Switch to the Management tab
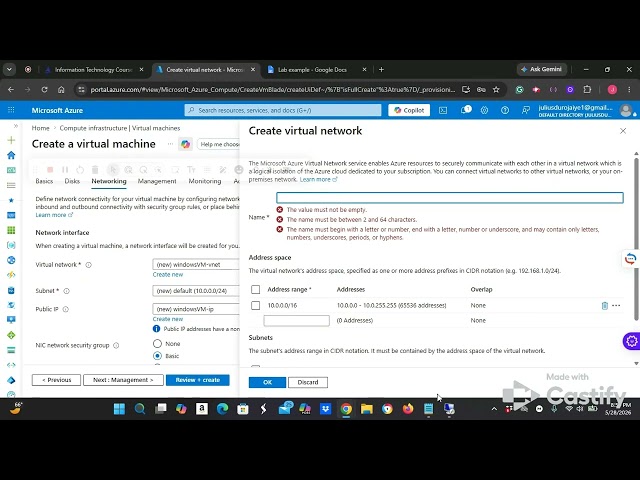The height and width of the screenshot is (480, 640). pos(157,181)
